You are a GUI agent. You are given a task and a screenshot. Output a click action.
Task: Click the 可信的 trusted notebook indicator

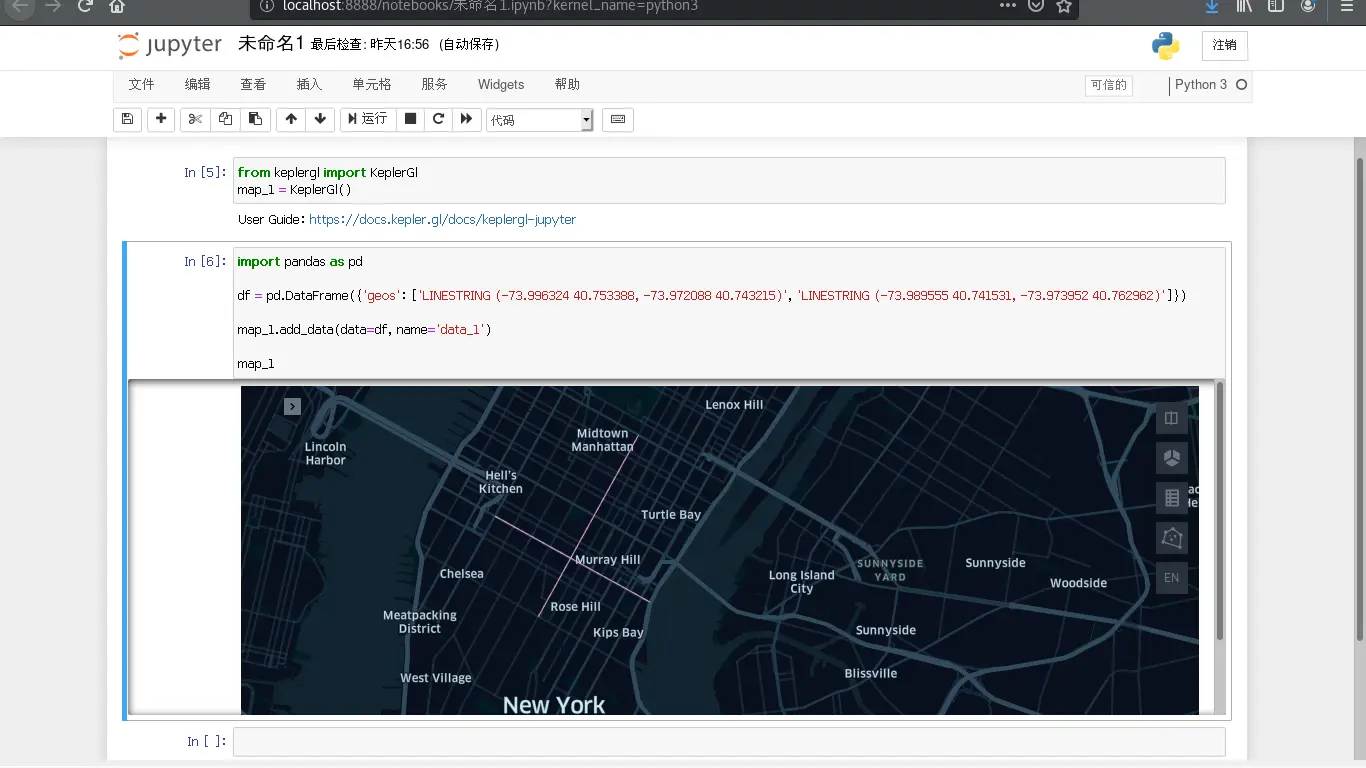[x=1108, y=86]
